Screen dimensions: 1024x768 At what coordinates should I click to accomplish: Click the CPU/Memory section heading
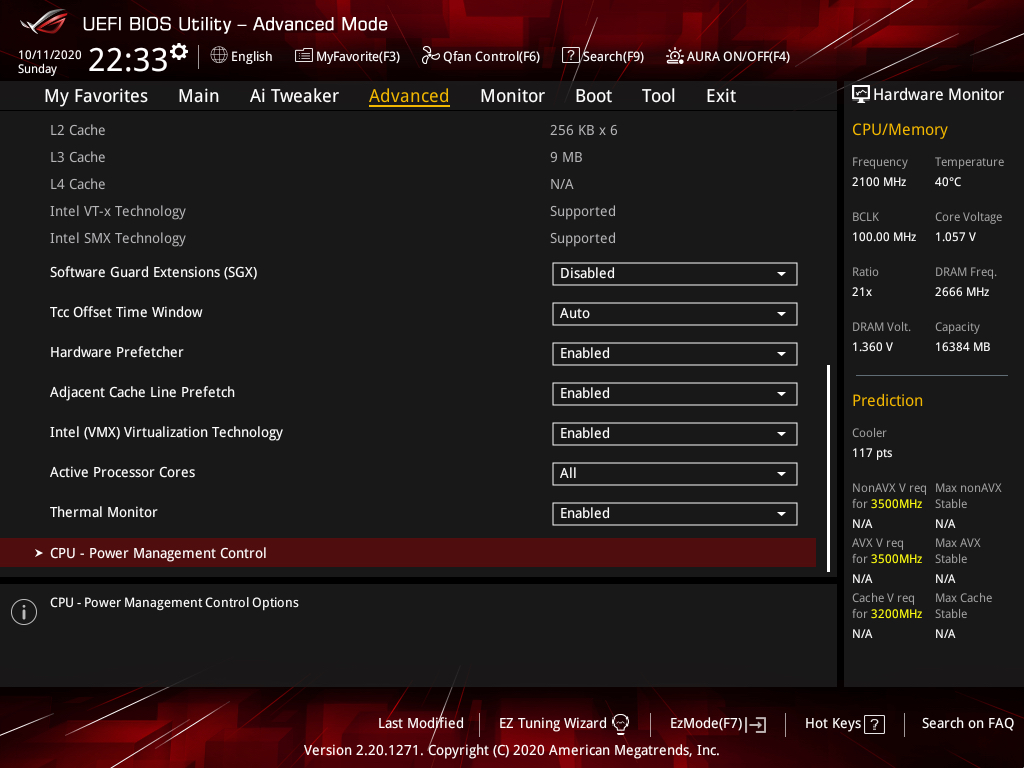coord(899,129)
